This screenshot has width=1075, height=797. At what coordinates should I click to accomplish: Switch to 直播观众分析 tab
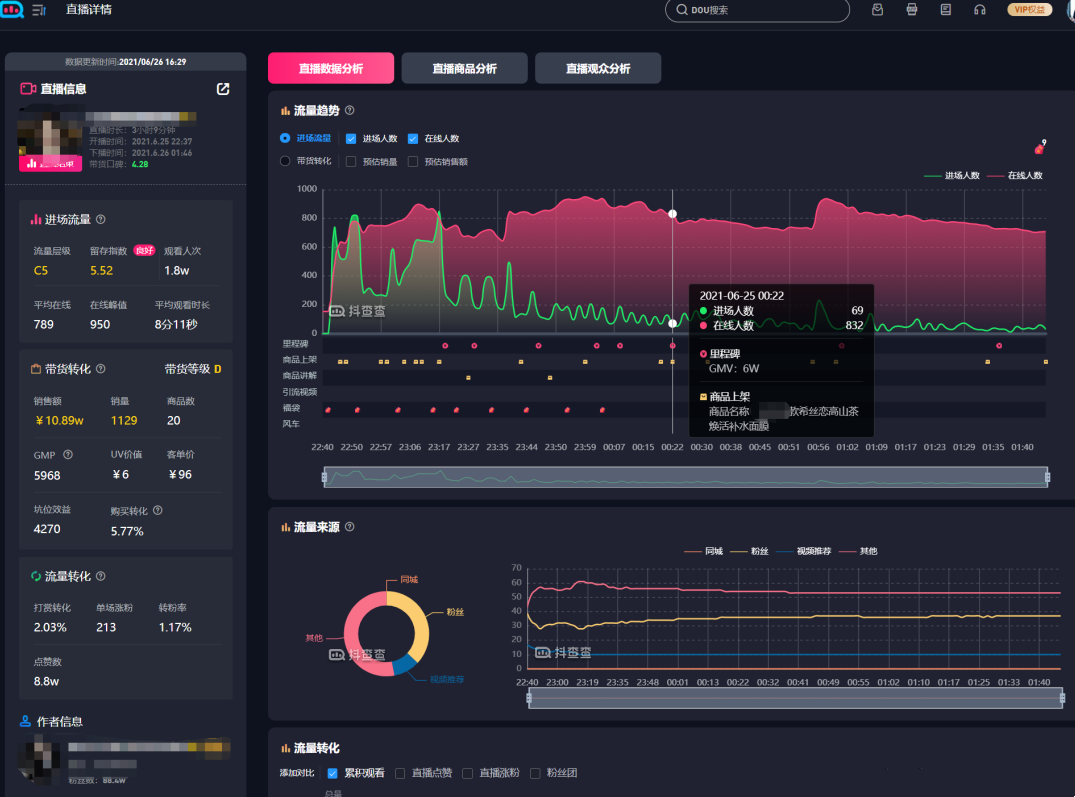click(597, 69)
